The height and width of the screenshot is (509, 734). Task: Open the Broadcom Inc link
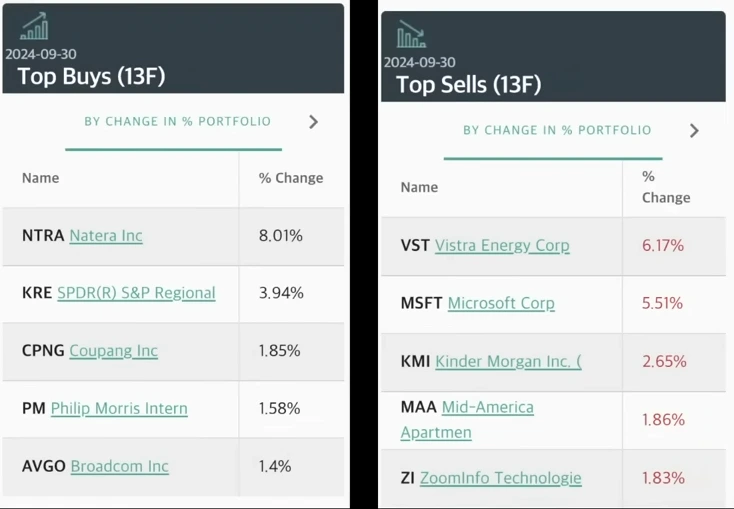[x=119, y=466]
